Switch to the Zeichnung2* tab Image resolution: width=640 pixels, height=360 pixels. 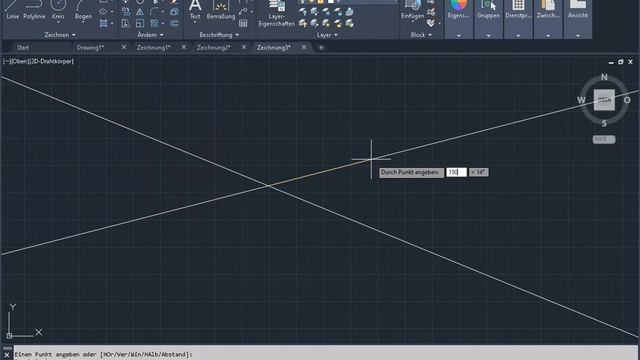(x=213, y=47)
